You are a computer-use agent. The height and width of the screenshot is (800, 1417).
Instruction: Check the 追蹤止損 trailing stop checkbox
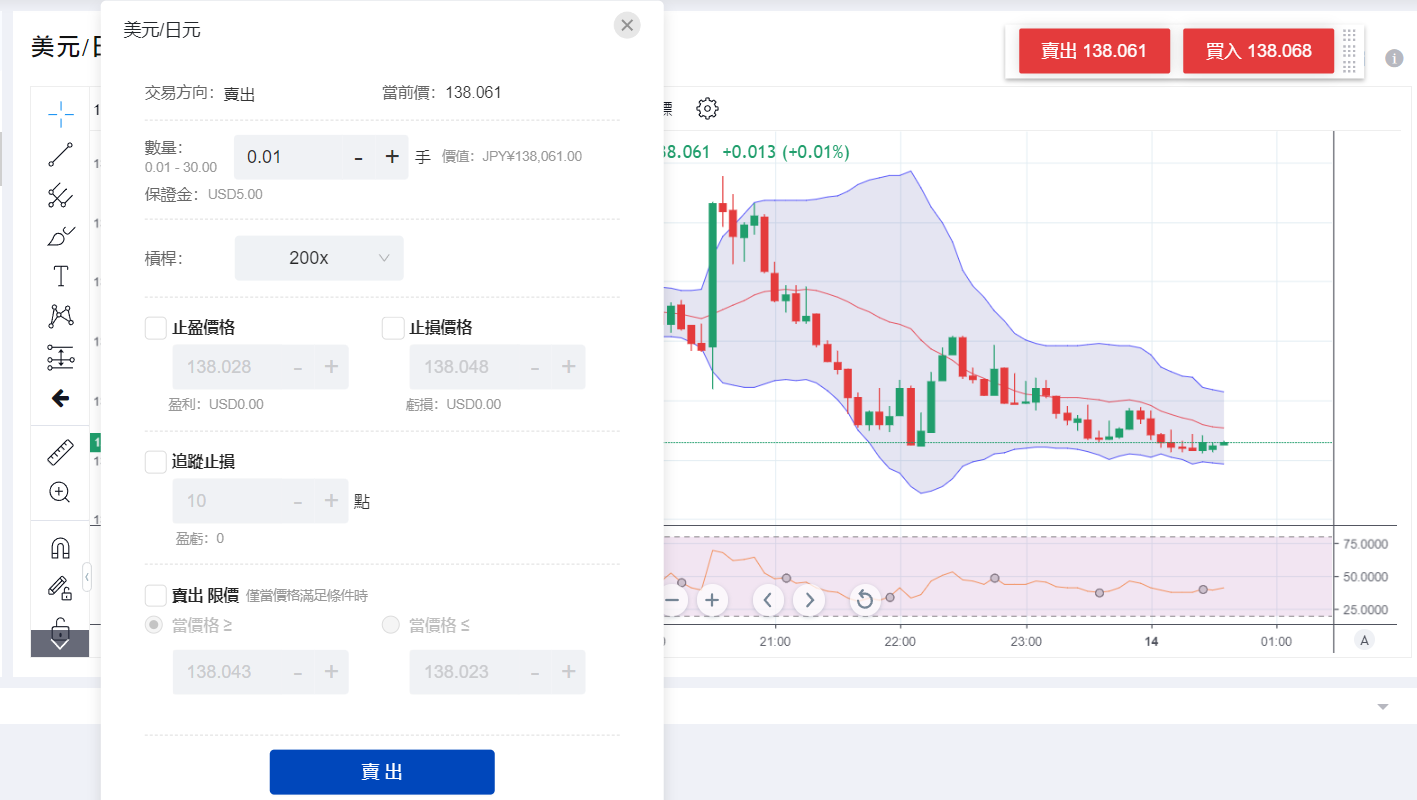[156, 462]
